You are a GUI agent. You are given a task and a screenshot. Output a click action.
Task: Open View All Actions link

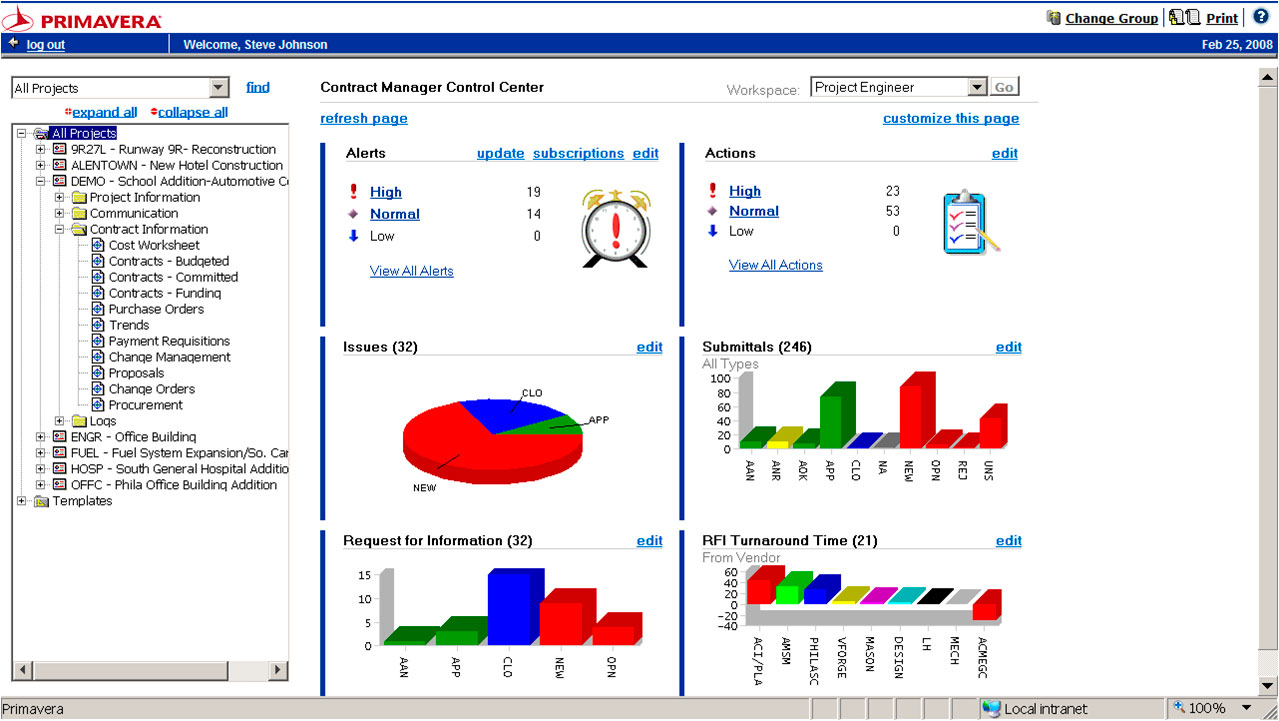(776, 265)
